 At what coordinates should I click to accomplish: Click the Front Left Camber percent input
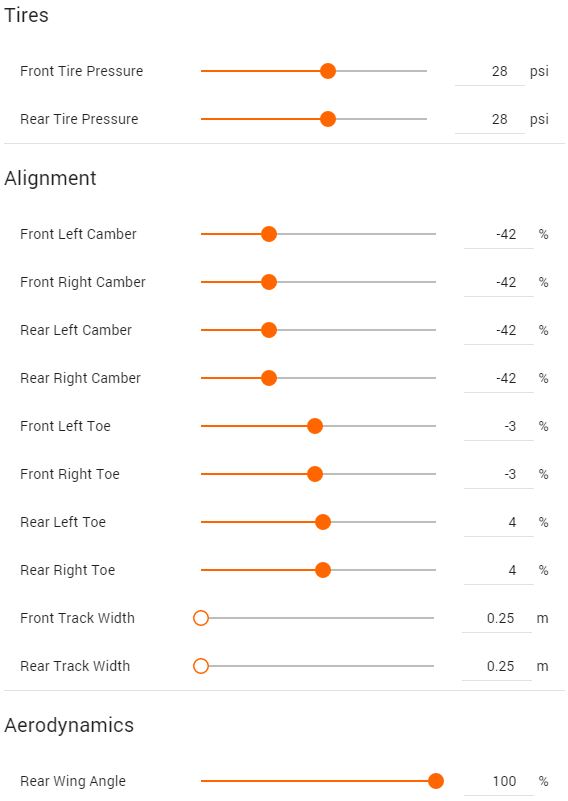499,234
